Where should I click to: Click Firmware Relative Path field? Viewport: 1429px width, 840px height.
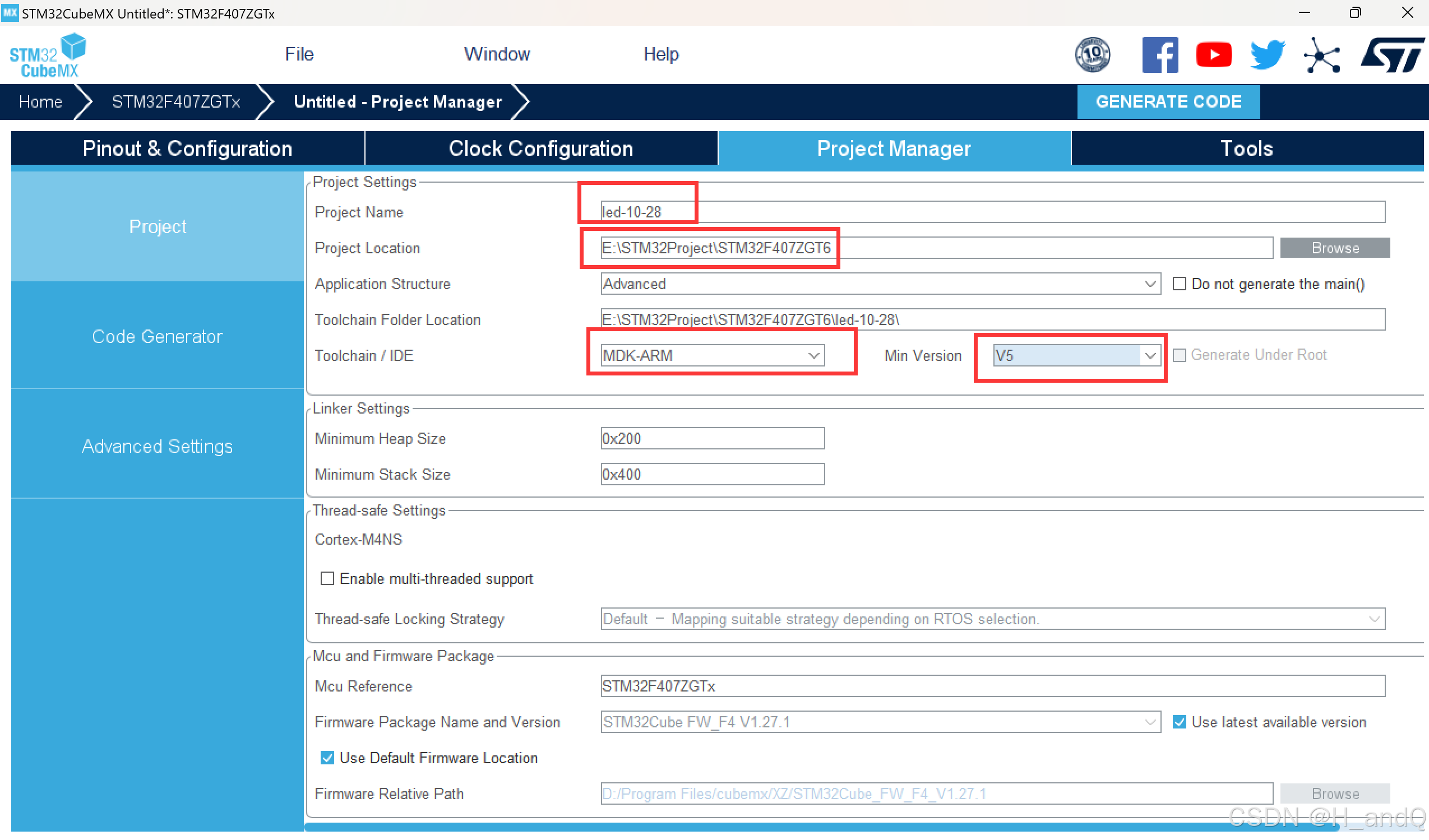point(936,793)
